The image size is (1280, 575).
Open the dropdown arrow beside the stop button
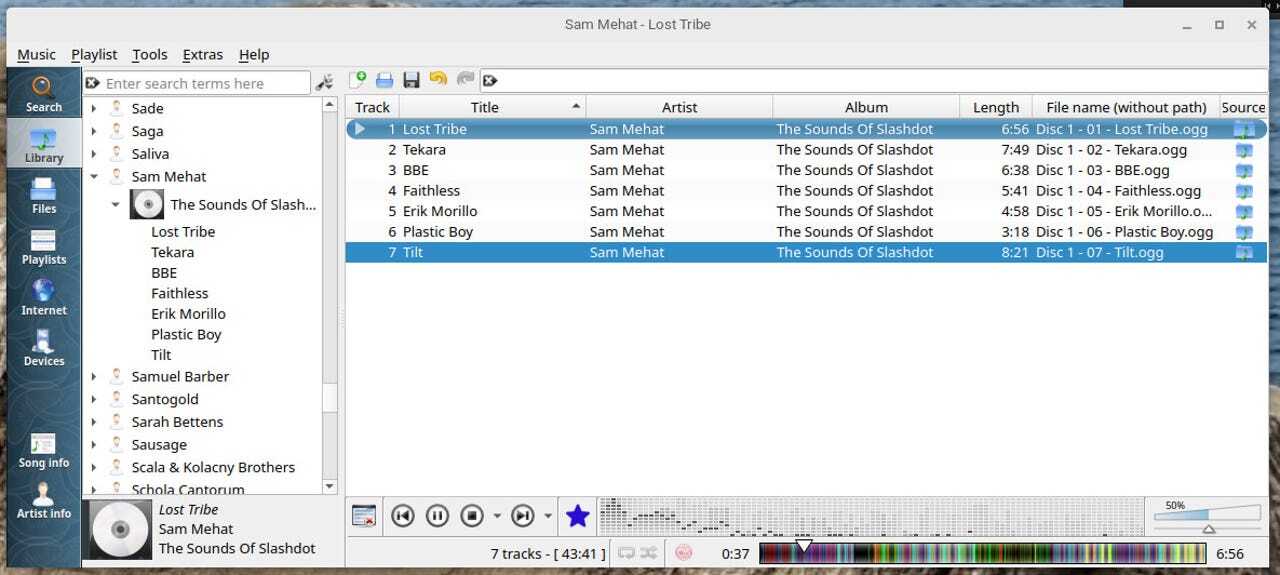(497, 516)
